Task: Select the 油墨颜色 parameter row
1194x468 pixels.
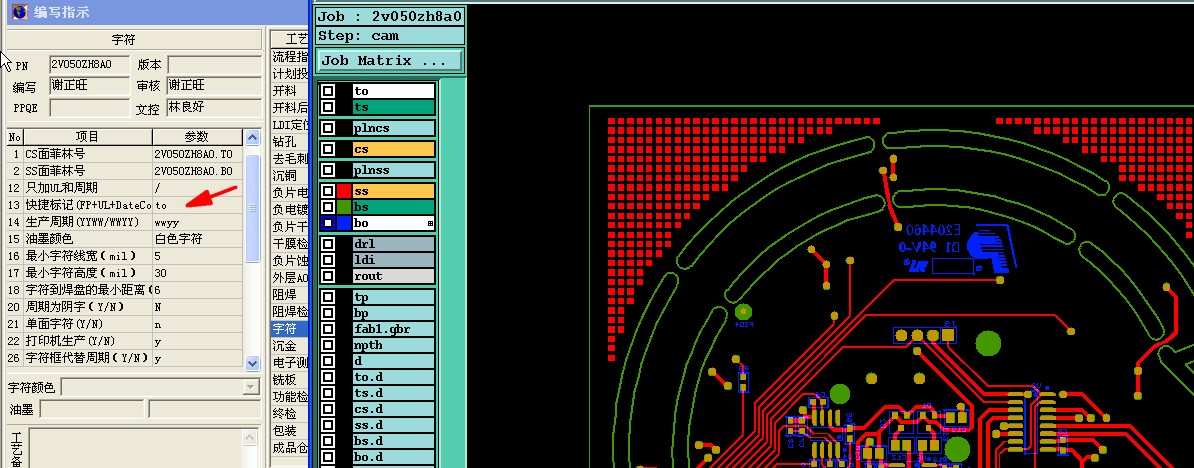Action: coord(125,239)
